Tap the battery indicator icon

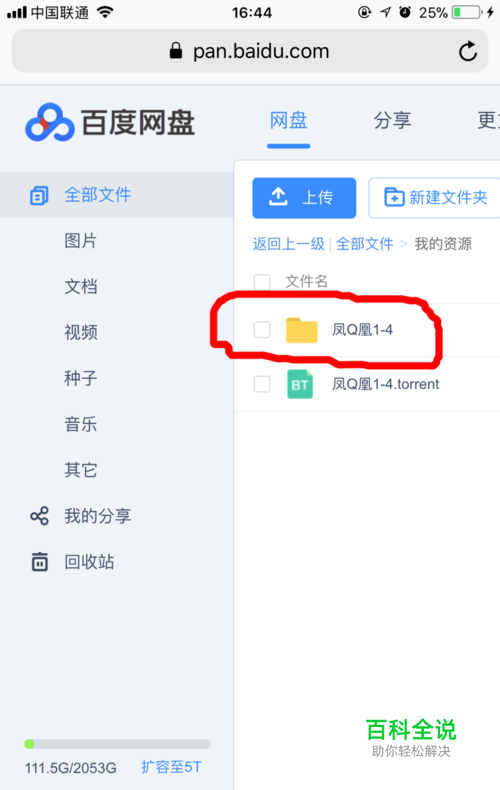click(467, 13)
